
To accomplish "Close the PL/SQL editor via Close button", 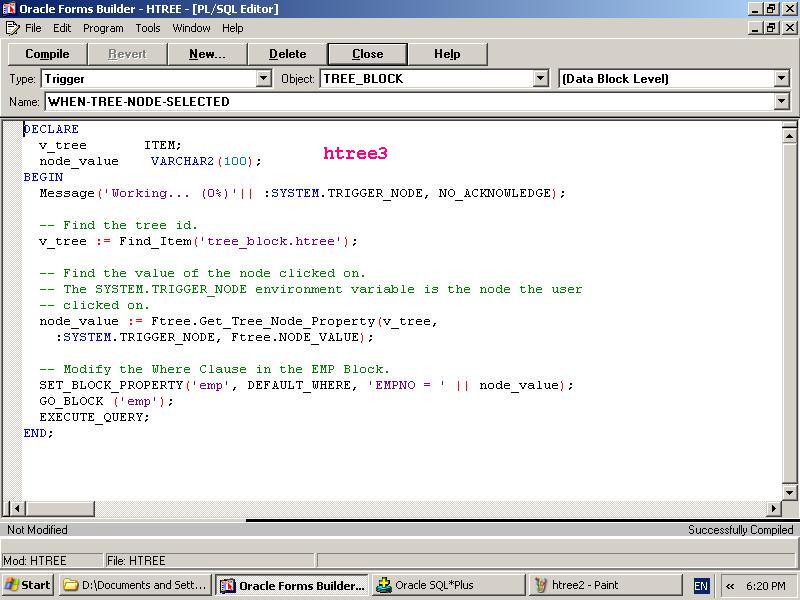I will point(367,54).
